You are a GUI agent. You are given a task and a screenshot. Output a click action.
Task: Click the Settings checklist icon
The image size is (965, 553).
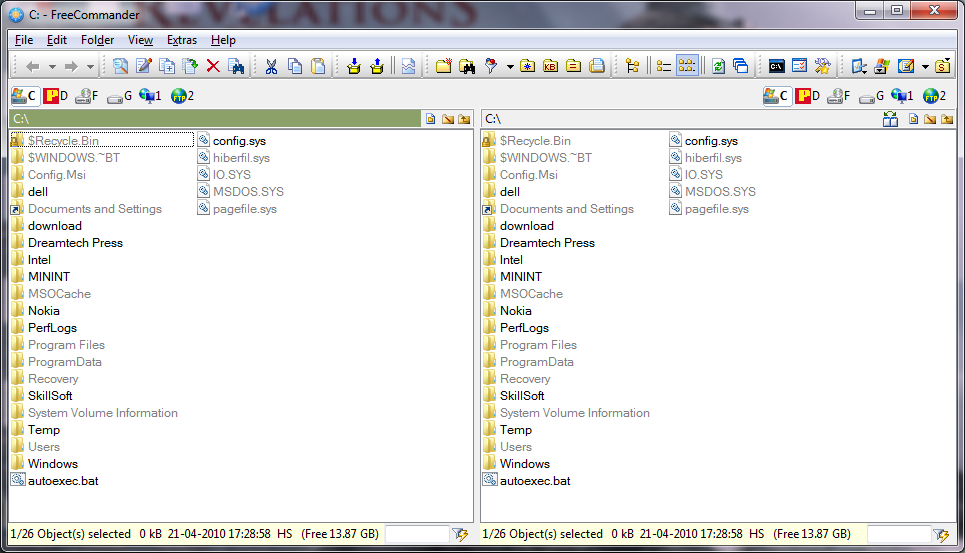pyautogui.click(x=799, y=66)
